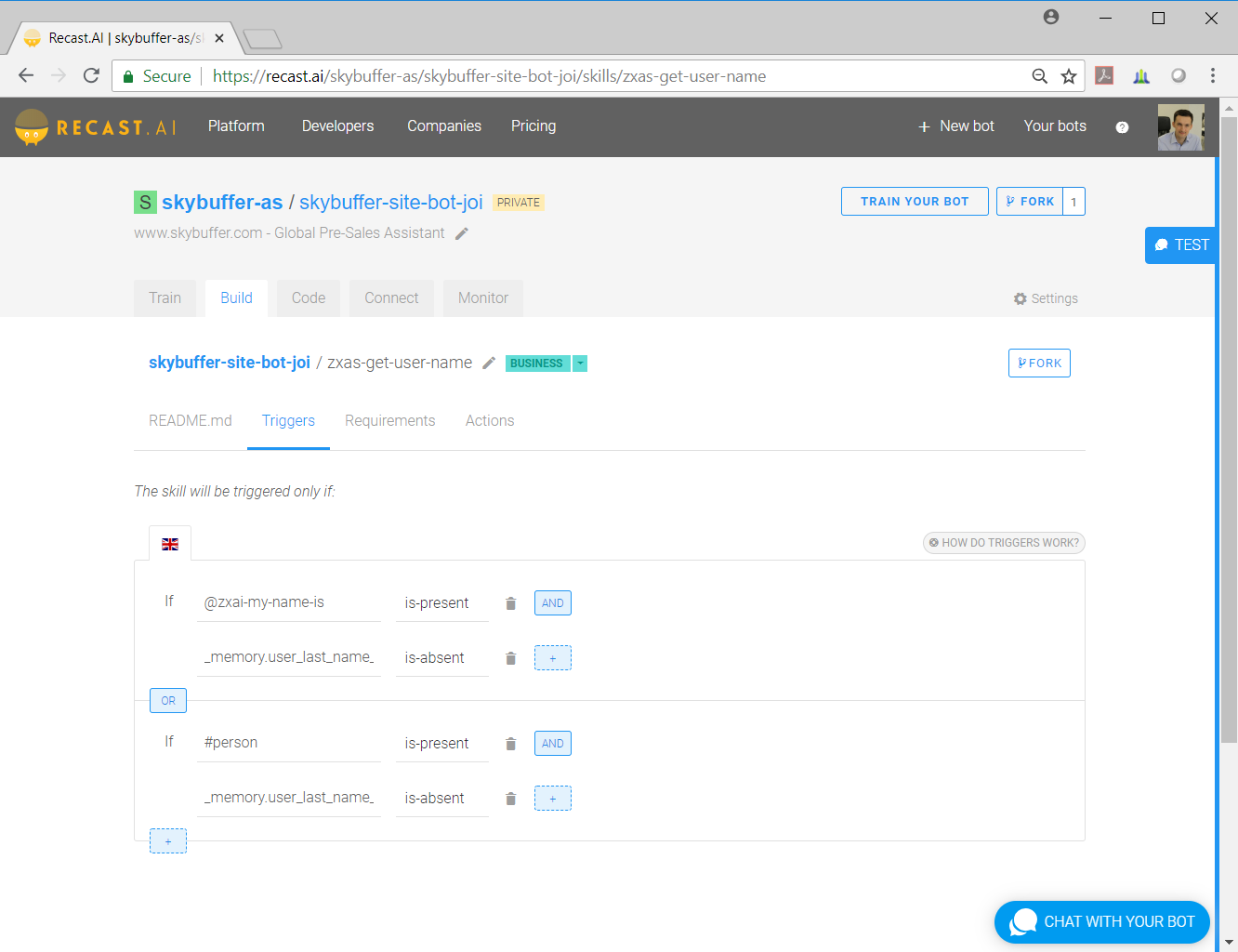1238x952 pixels.
Task: Click the browser forward arrow
Action: 59,76
